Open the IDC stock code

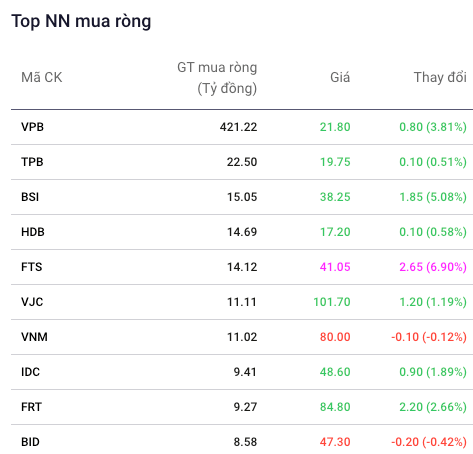pyautogui.click(x=30, y=372)
